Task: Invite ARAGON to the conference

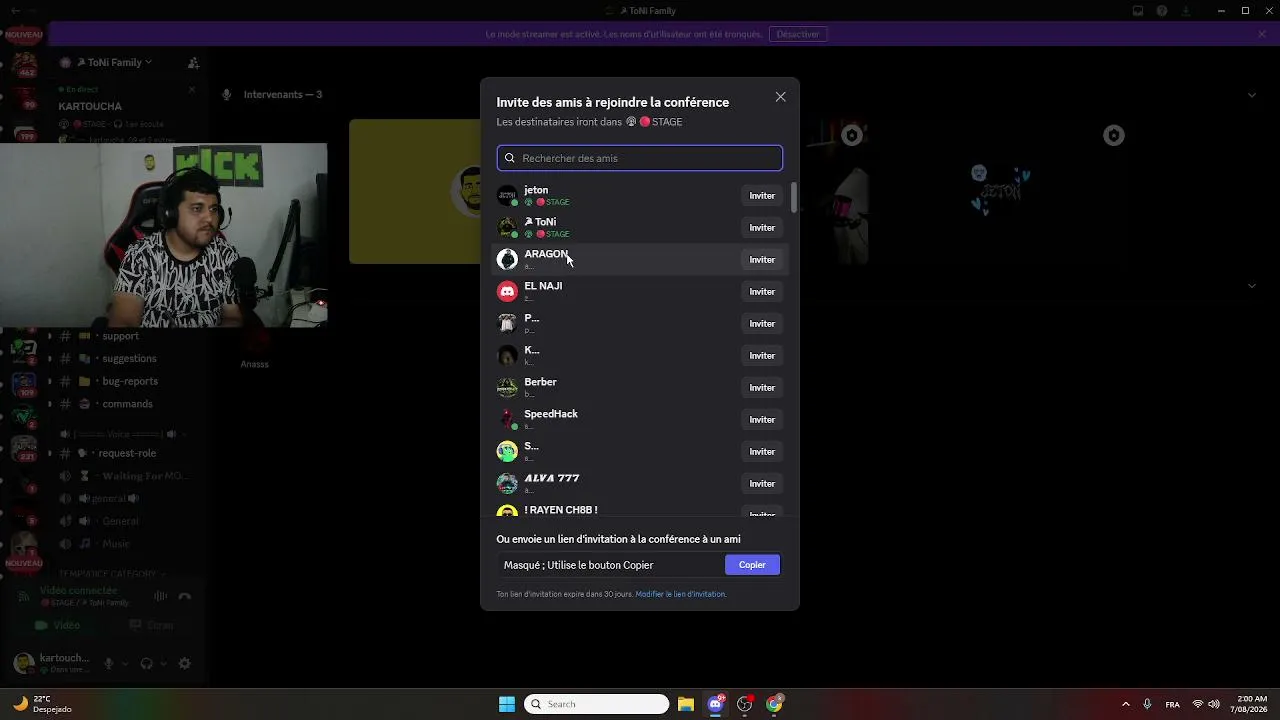Action: [x=762, y=260]
